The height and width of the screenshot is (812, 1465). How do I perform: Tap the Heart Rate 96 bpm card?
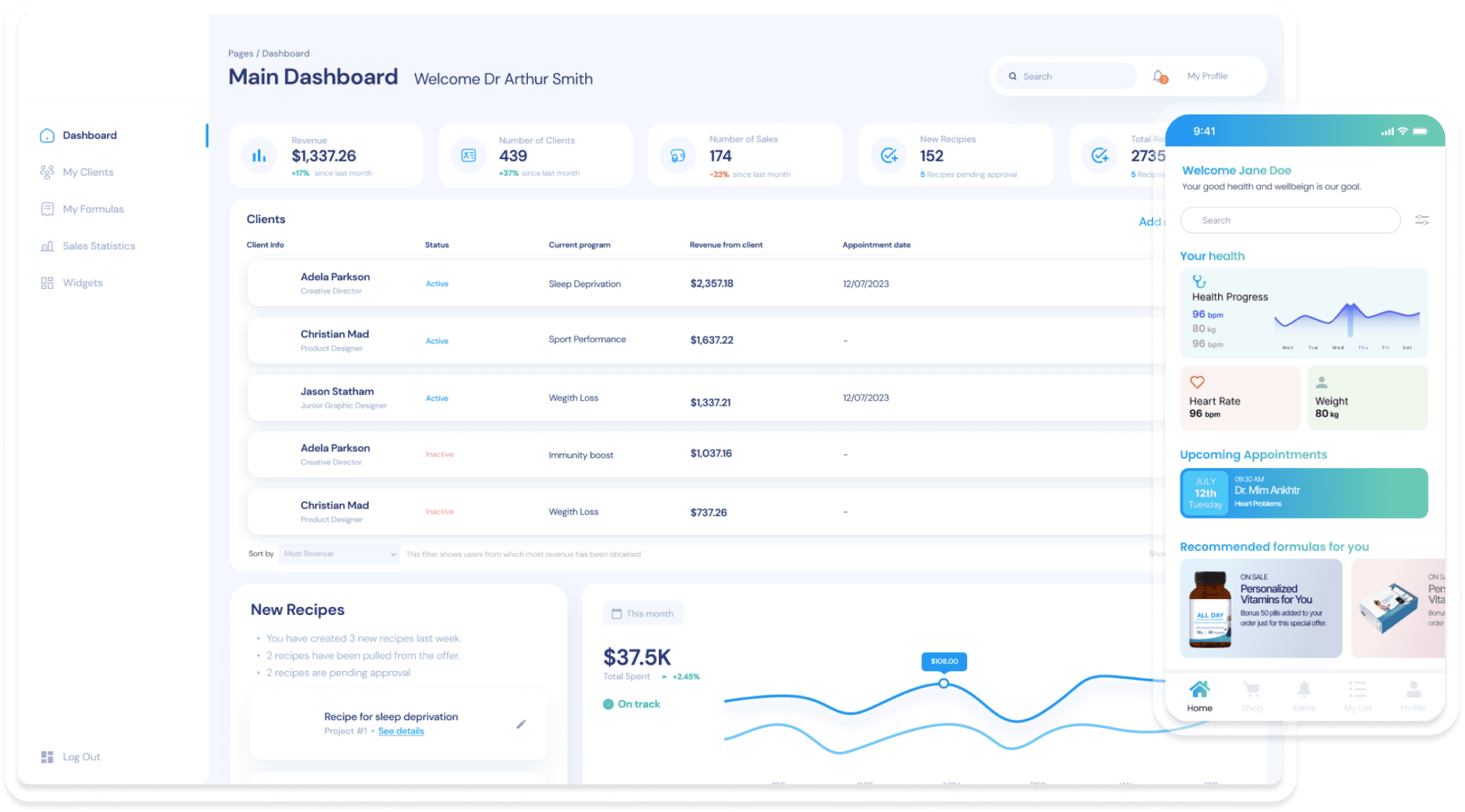pos(1240,398)
